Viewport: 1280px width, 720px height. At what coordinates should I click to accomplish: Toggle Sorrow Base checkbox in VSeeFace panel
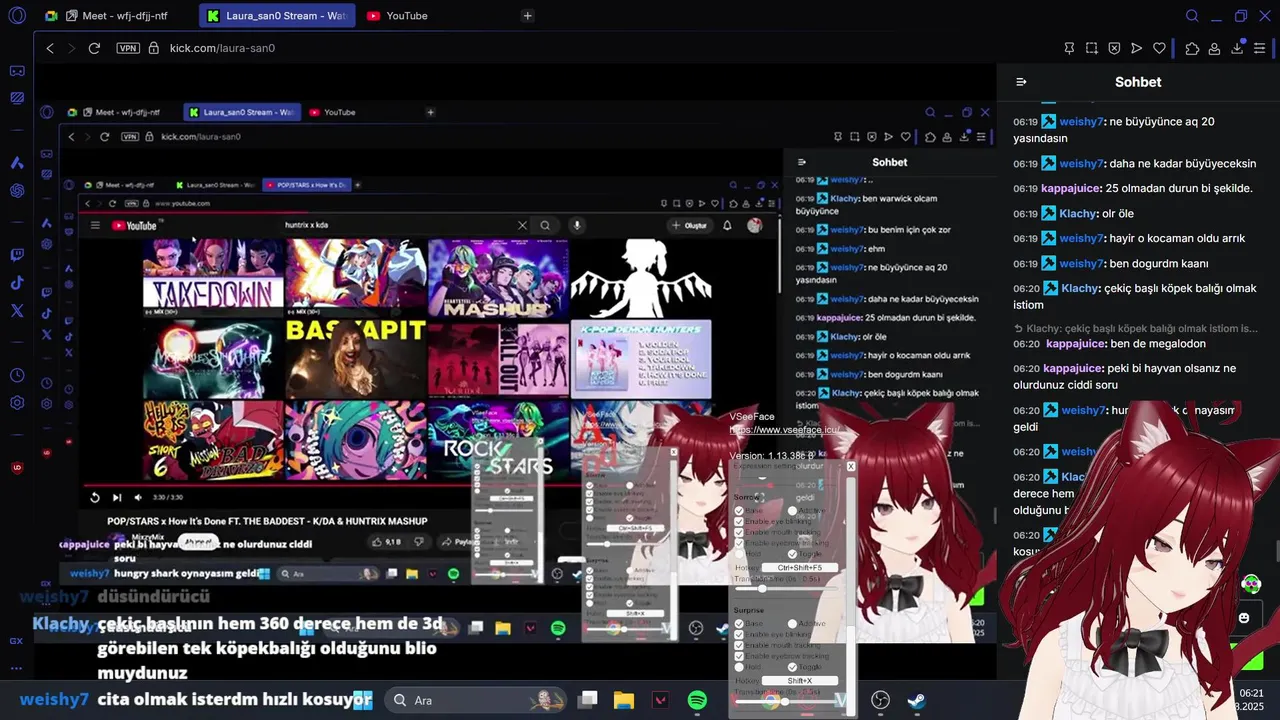(x=739, y=511)
